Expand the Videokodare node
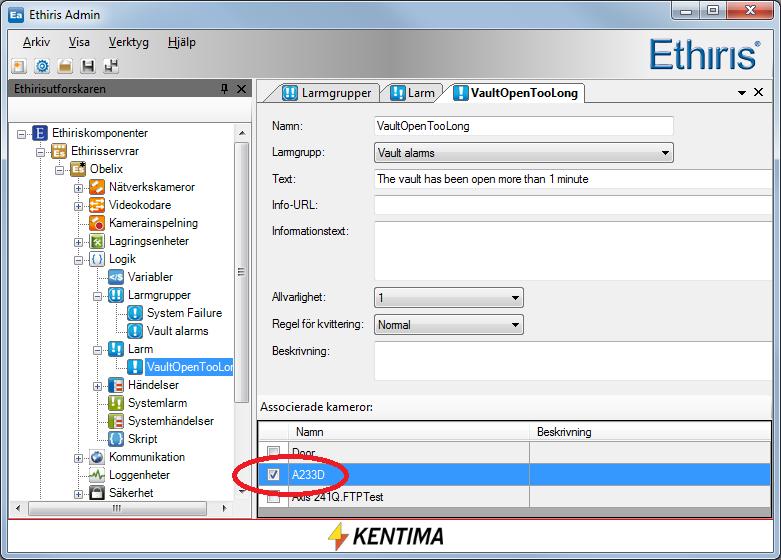The width and height of the screenshot is (781, 560). tap(78, 206)
